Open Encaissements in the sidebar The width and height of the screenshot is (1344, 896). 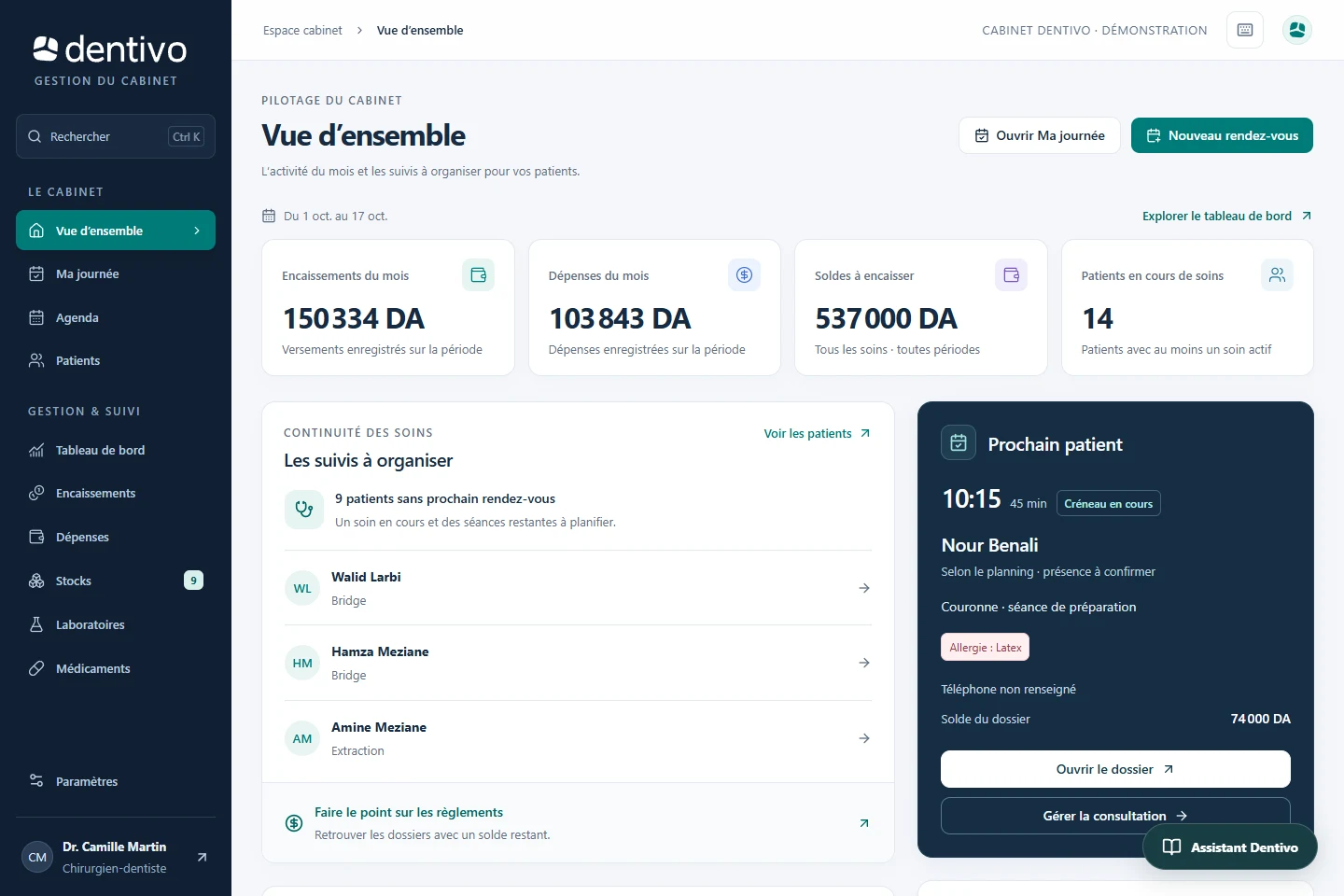[116, 493]
